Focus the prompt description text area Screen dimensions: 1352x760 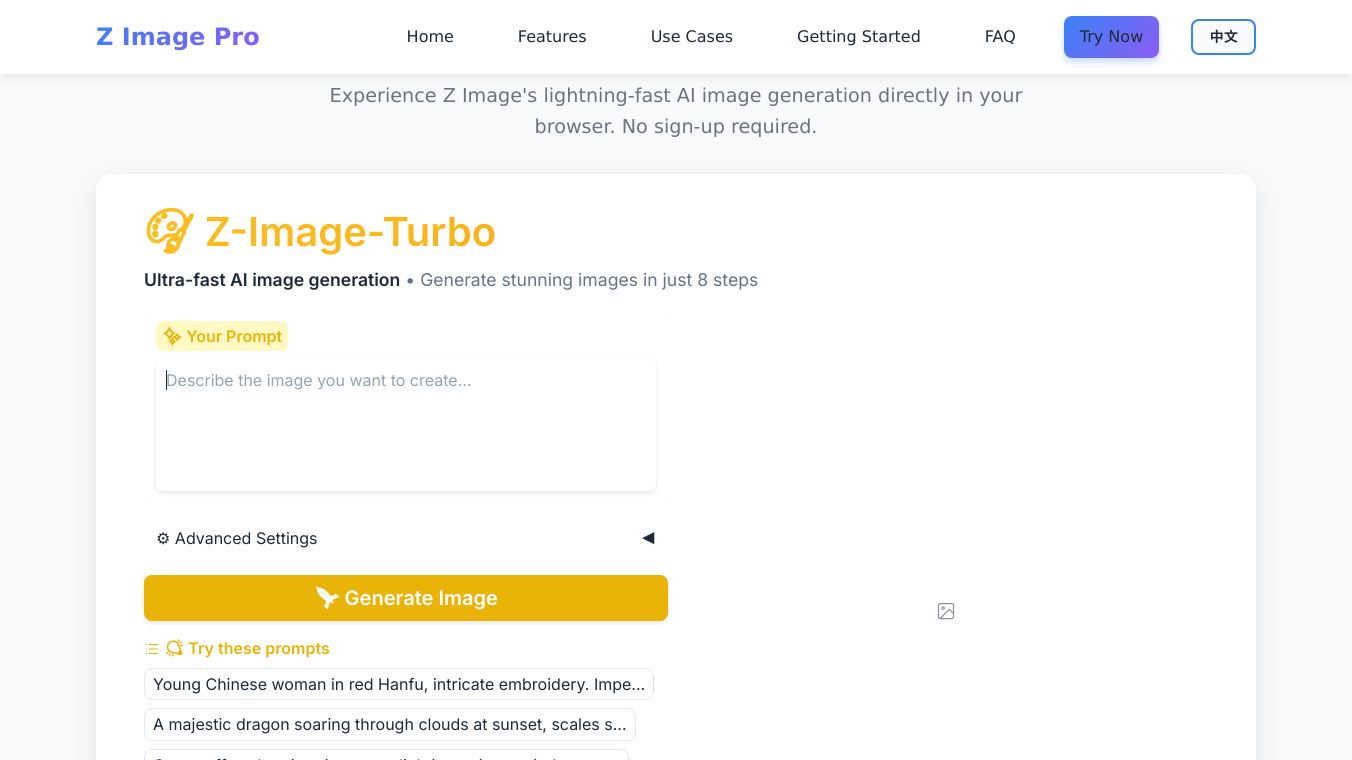point(406,425)
